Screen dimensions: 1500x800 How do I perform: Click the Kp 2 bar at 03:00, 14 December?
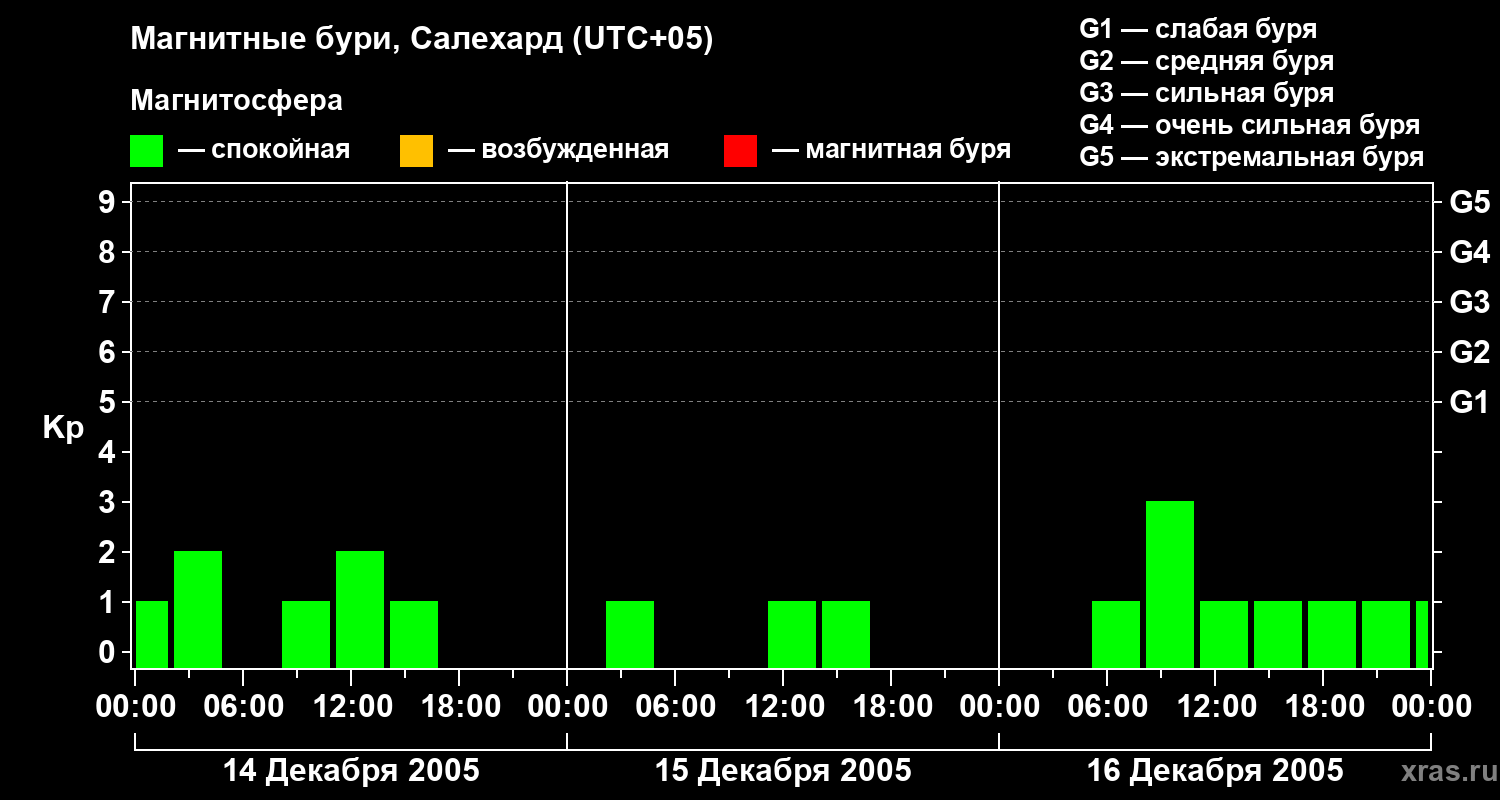click(198, 609)
